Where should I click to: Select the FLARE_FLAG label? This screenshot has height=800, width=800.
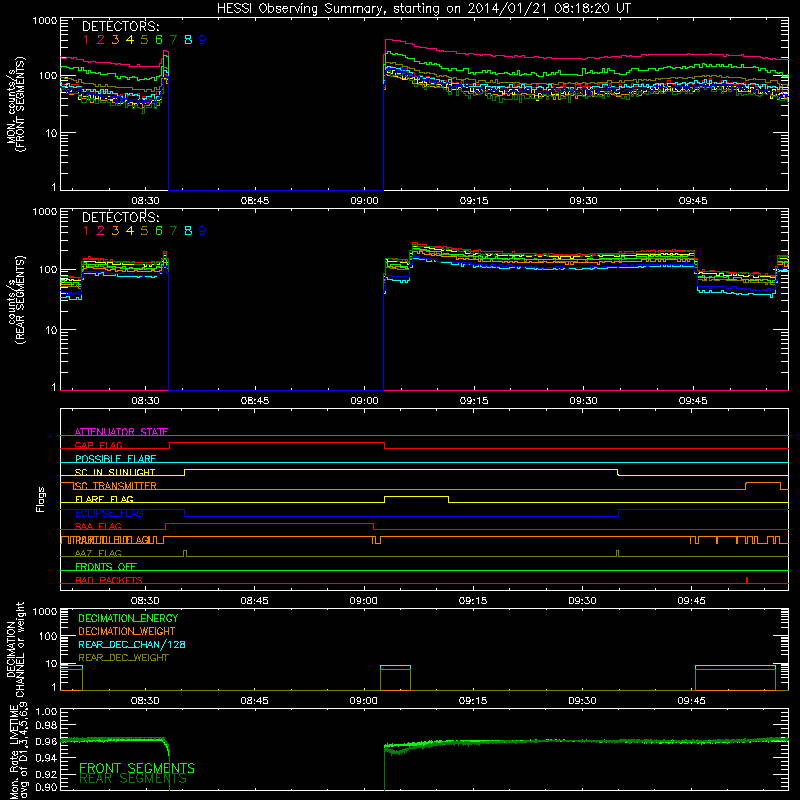(x=104, y=499)
